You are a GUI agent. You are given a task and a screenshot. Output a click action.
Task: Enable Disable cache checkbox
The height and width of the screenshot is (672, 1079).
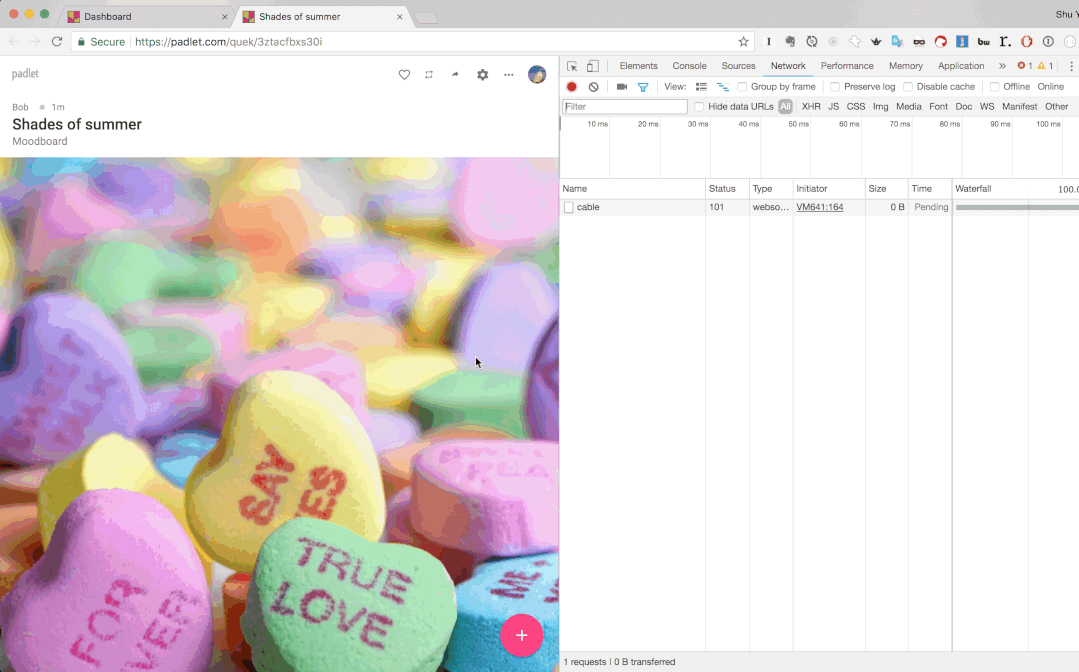click(x=908, y=87)
